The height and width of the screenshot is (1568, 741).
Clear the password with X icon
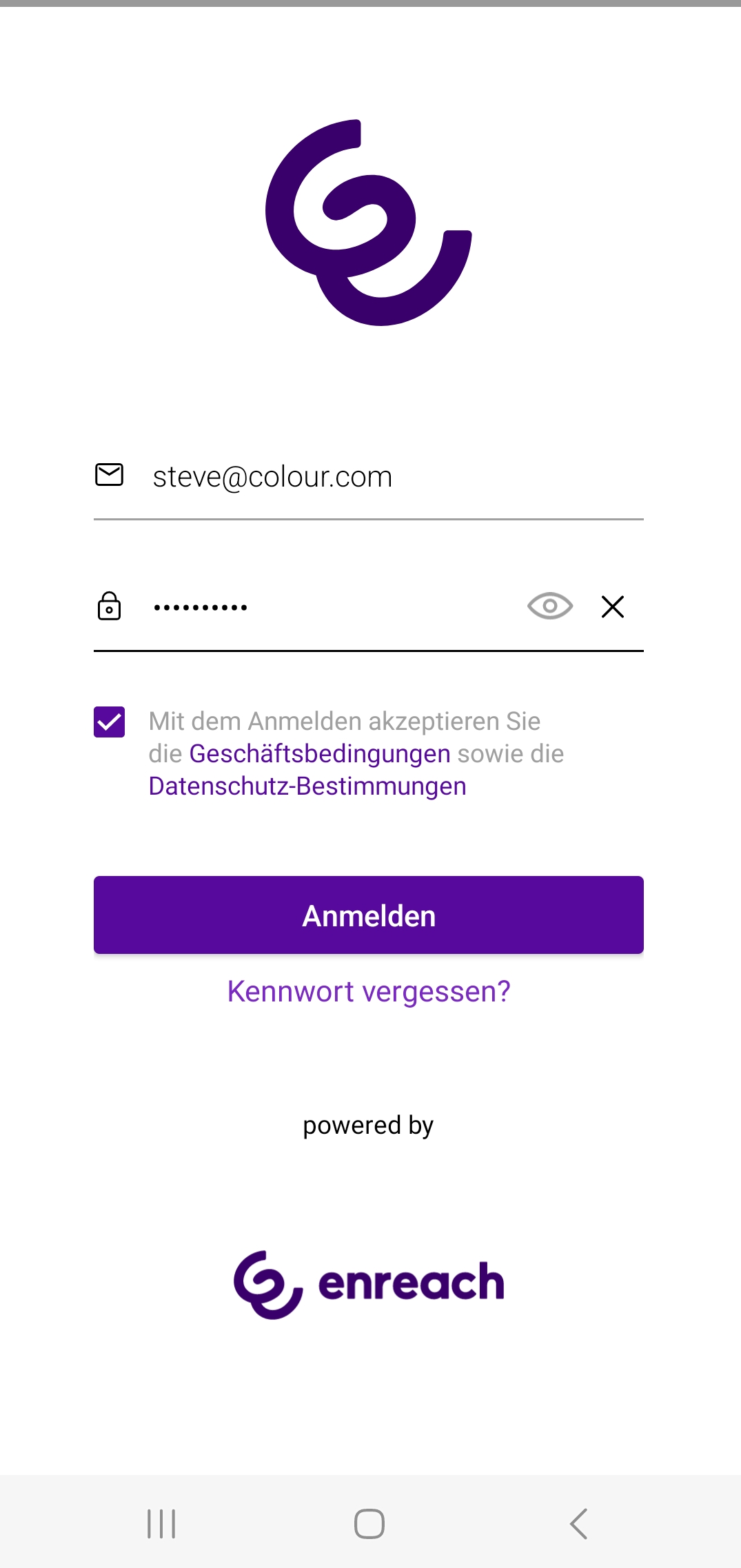[x=612, y=607]
